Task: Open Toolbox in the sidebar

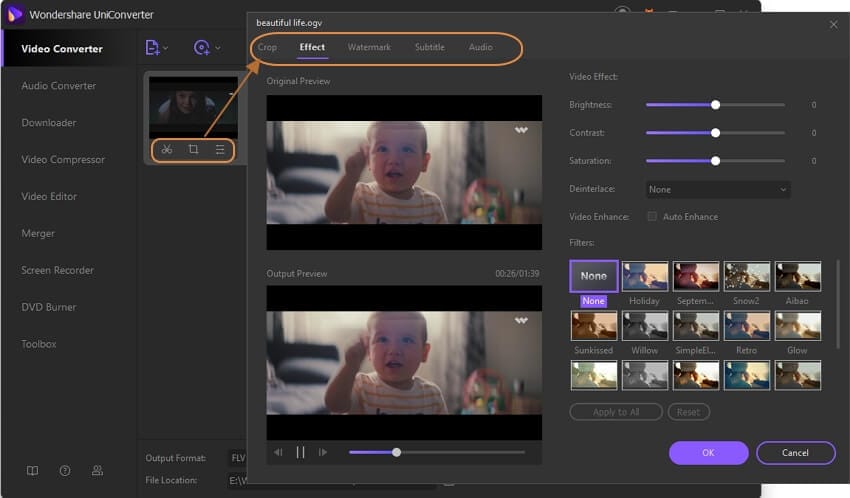Action: 38,344
